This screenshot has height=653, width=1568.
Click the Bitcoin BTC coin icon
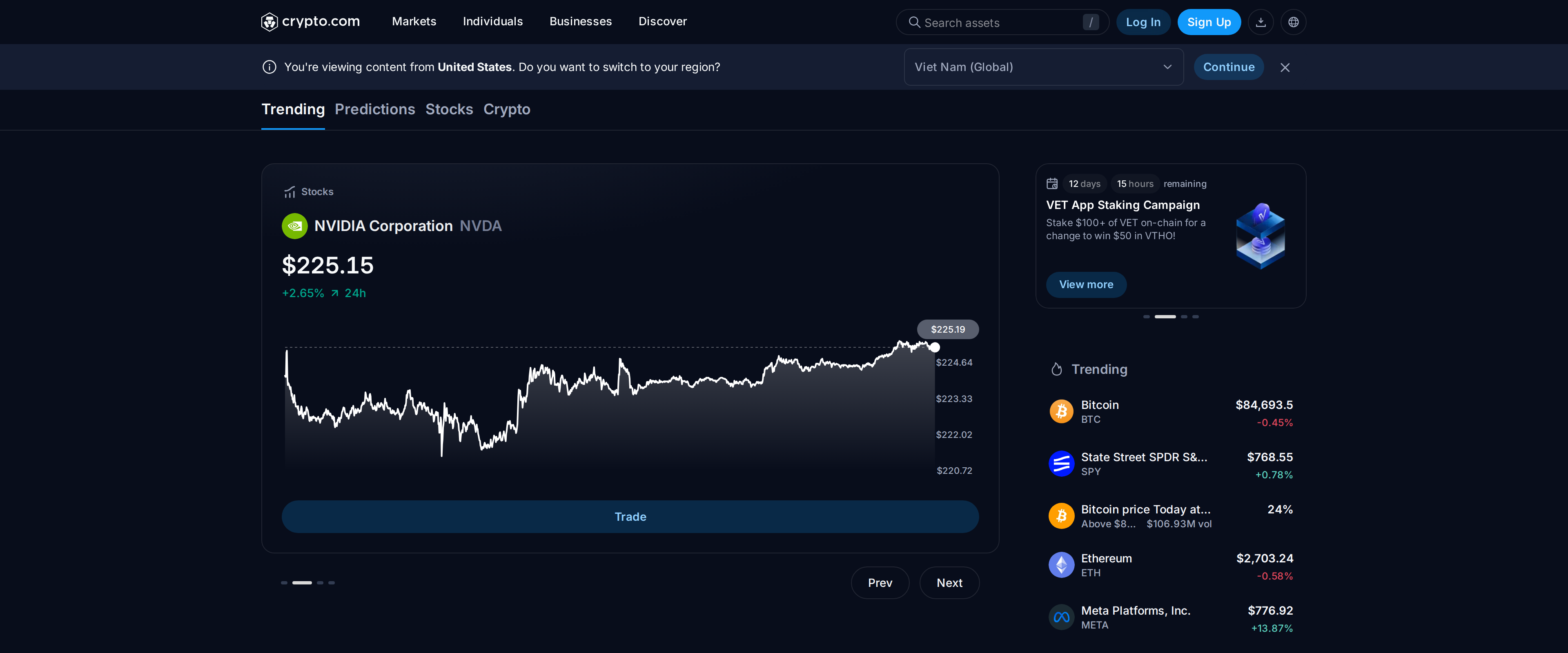(1062, 411)
